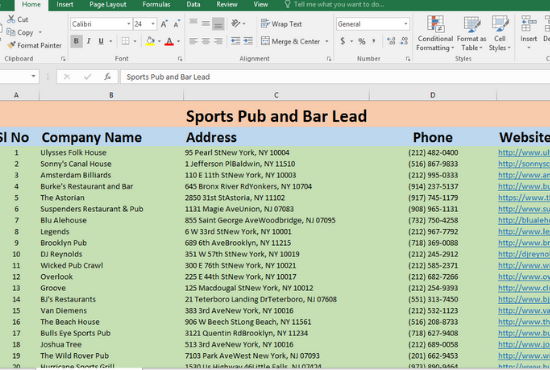Decrease font size with small A
Screen dimensions: 550x370
tap(176, 24)
